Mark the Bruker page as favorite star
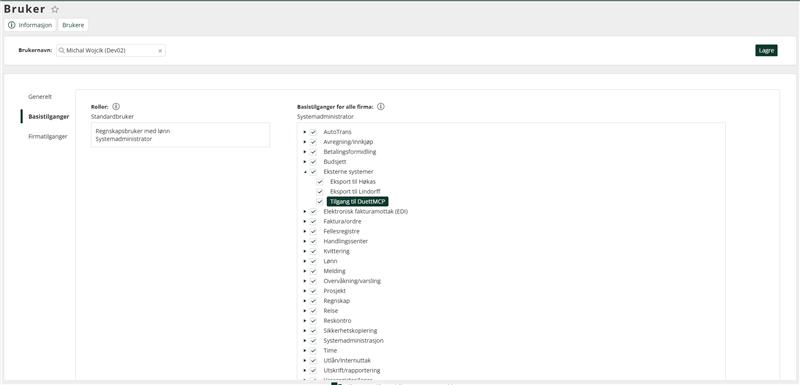Image resolution: width=800 pixels, height=385 pixels. pos(55,9)
